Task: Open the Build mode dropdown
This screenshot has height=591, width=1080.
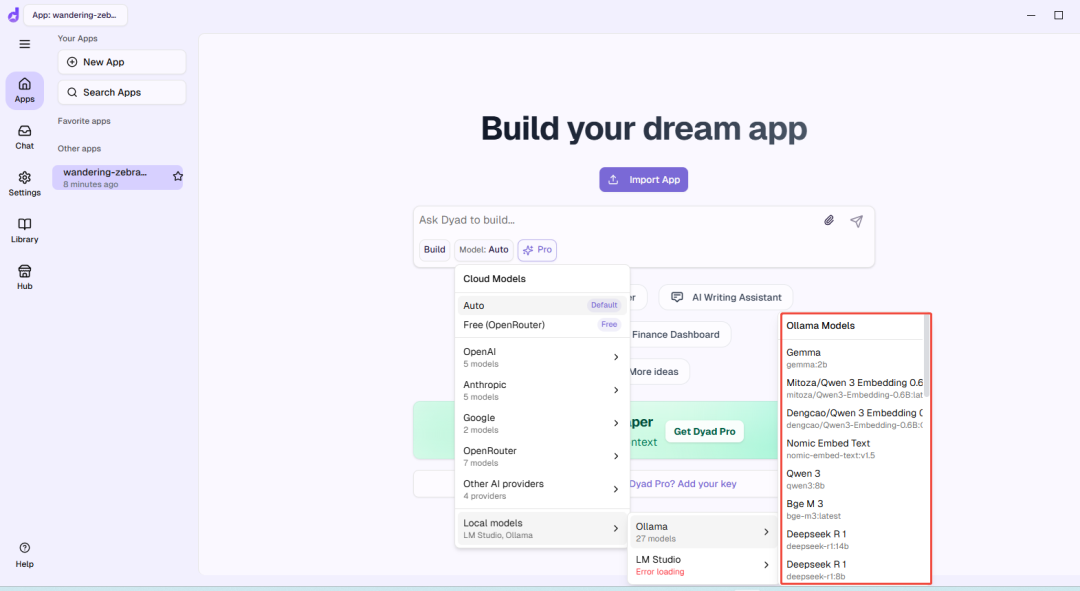Action: coord(435,249)
